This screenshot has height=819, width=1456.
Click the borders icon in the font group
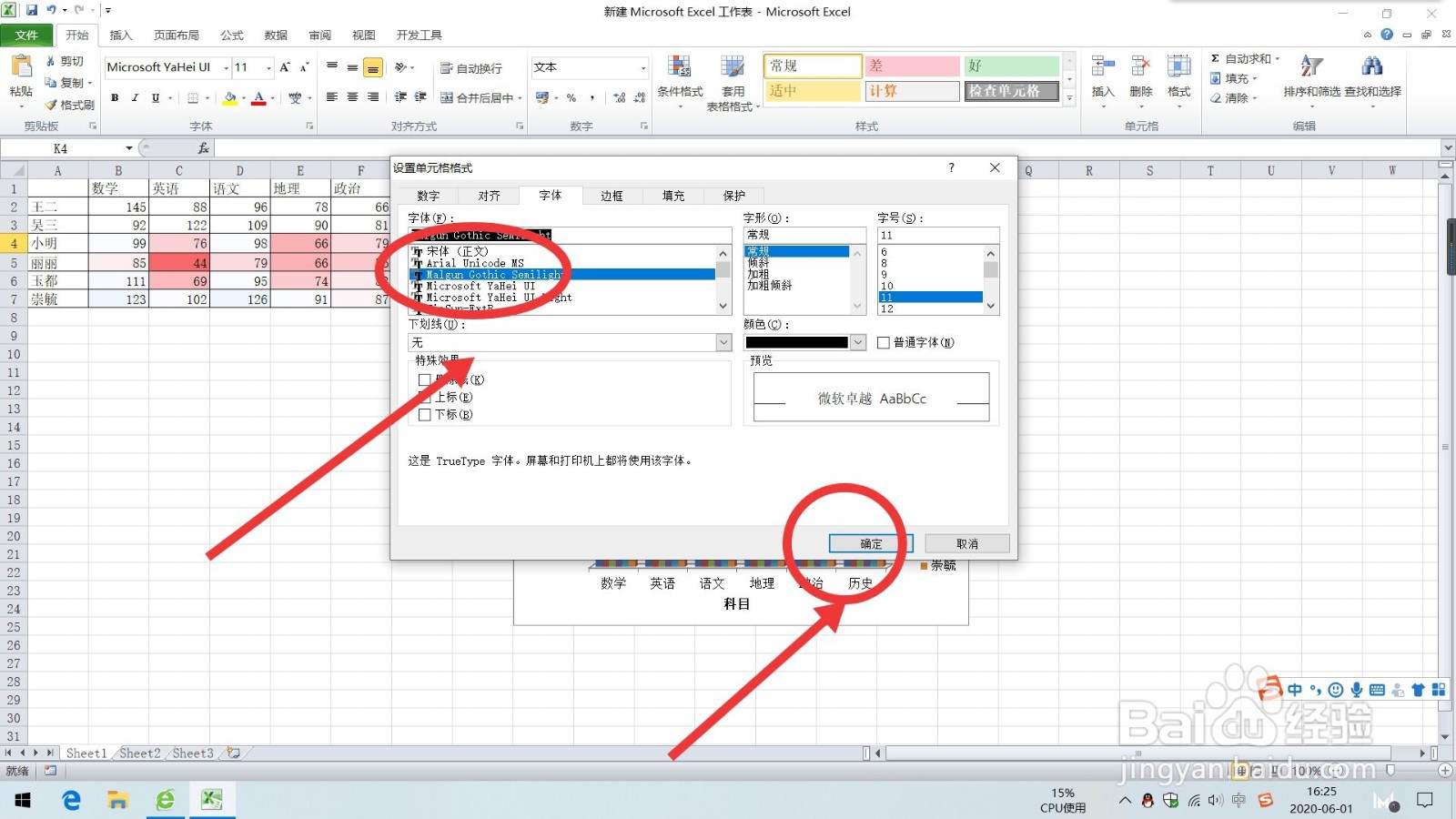193,97
